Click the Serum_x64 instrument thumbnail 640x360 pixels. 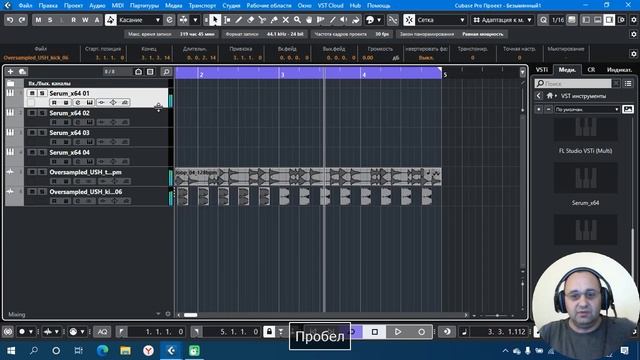tap(585, 178)
